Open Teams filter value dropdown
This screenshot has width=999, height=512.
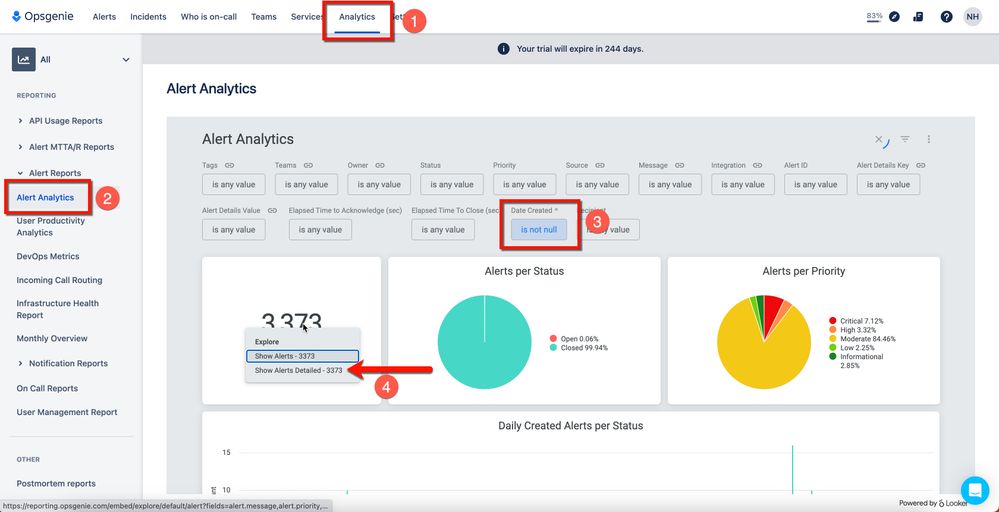(x=306, y=185)
